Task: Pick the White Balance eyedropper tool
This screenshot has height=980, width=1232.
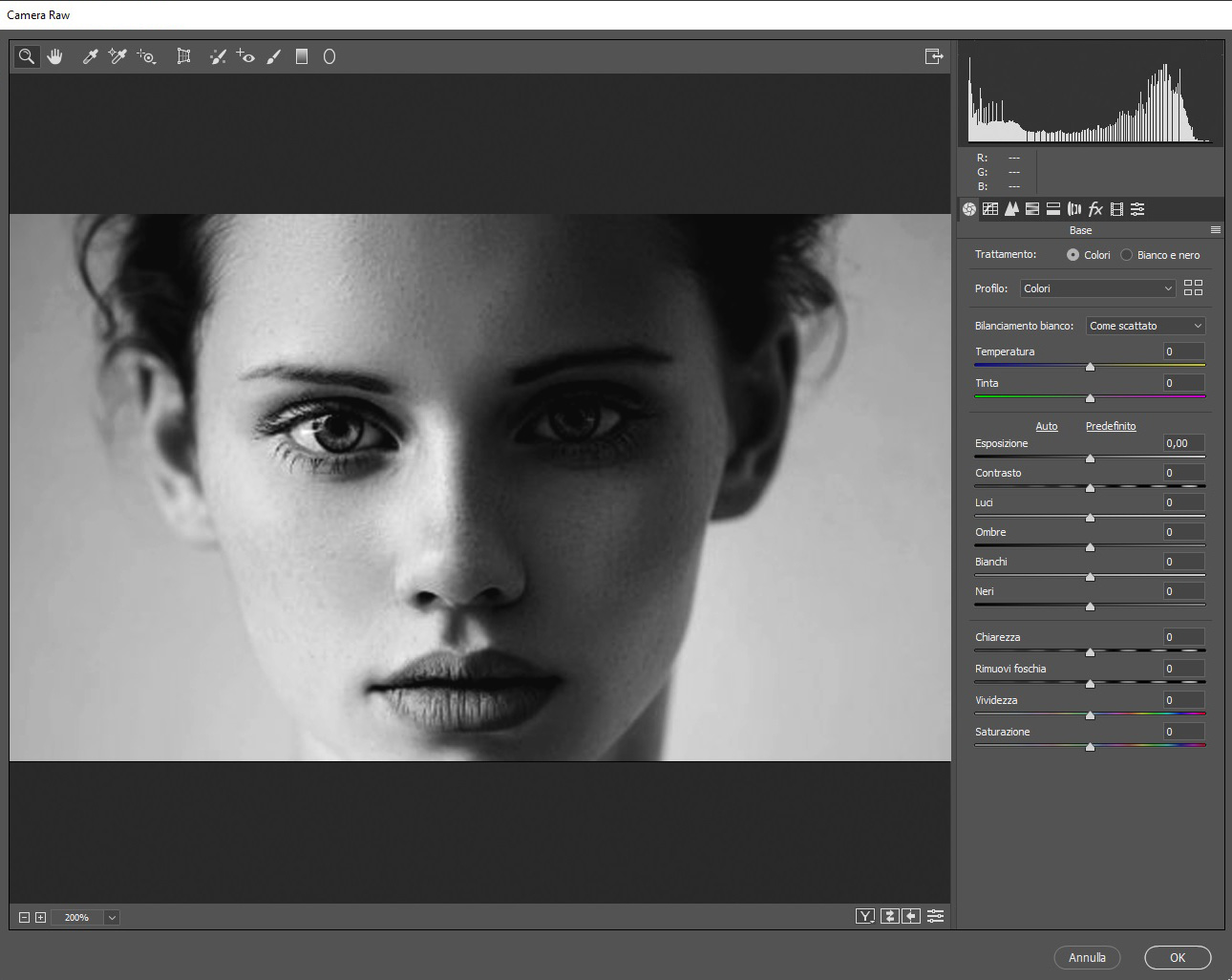Action: pos(91,56)
